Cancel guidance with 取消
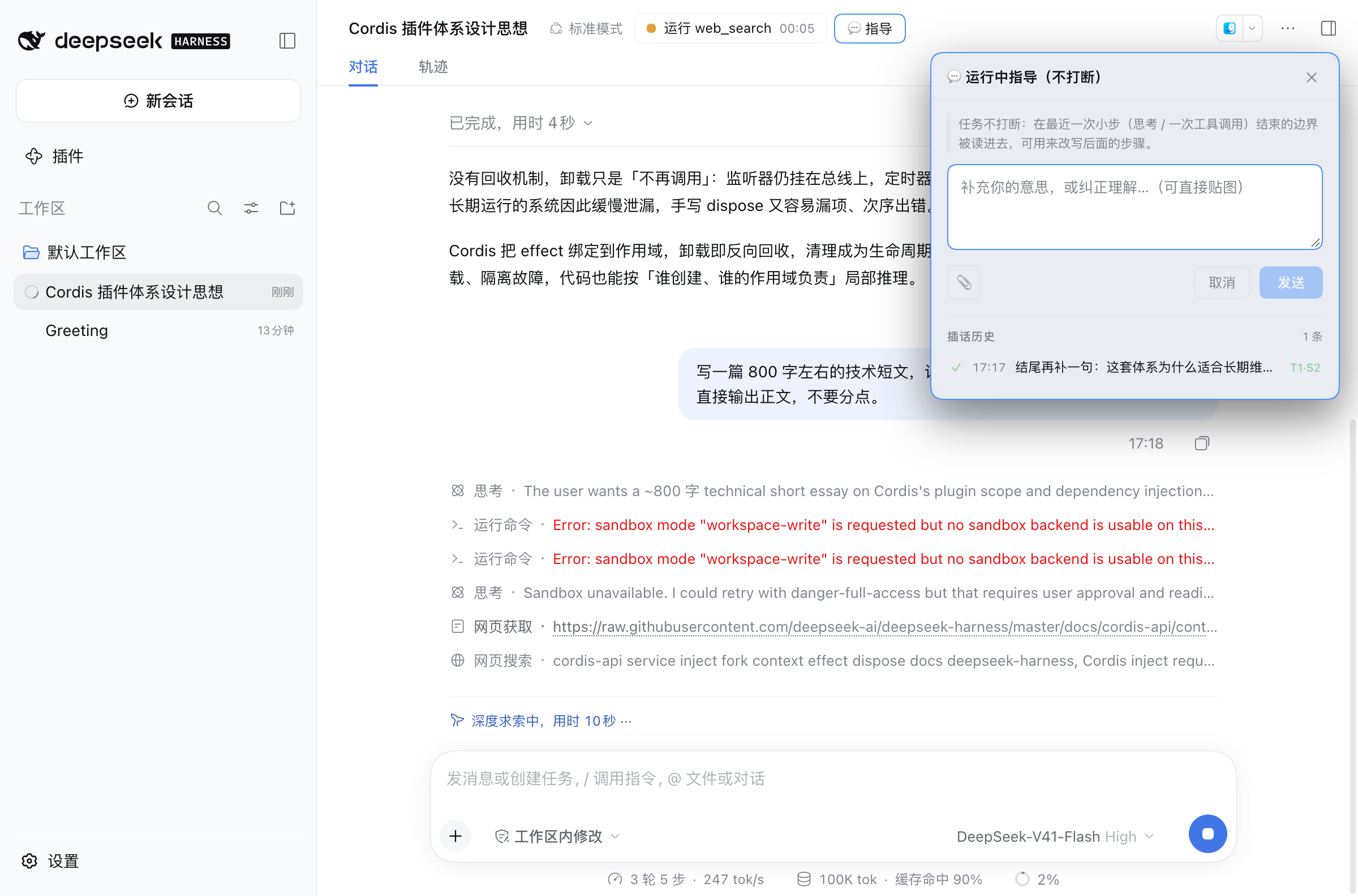The height and width of the screenshot is (896, 1358). pyautogui.click(x=1222, y=282)
